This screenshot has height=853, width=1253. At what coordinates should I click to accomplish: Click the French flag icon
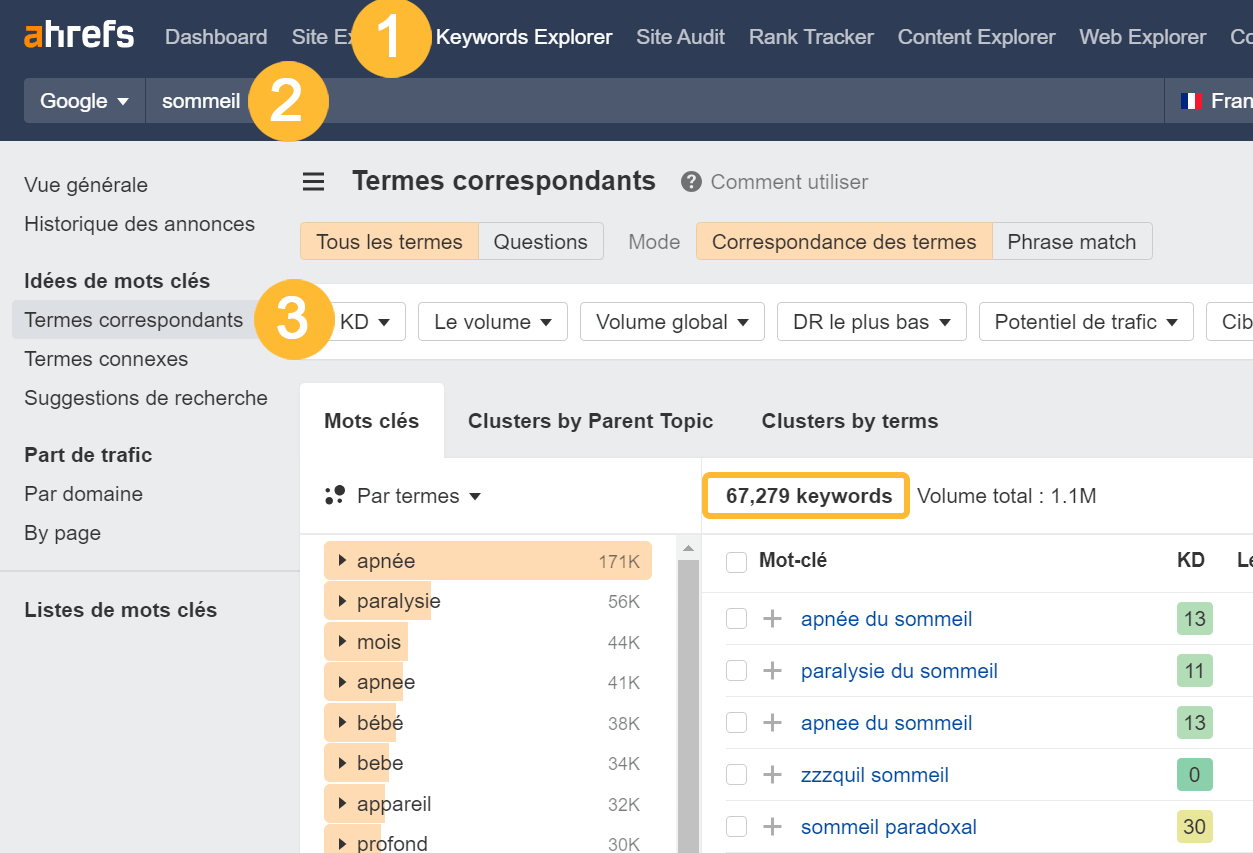1190,100
